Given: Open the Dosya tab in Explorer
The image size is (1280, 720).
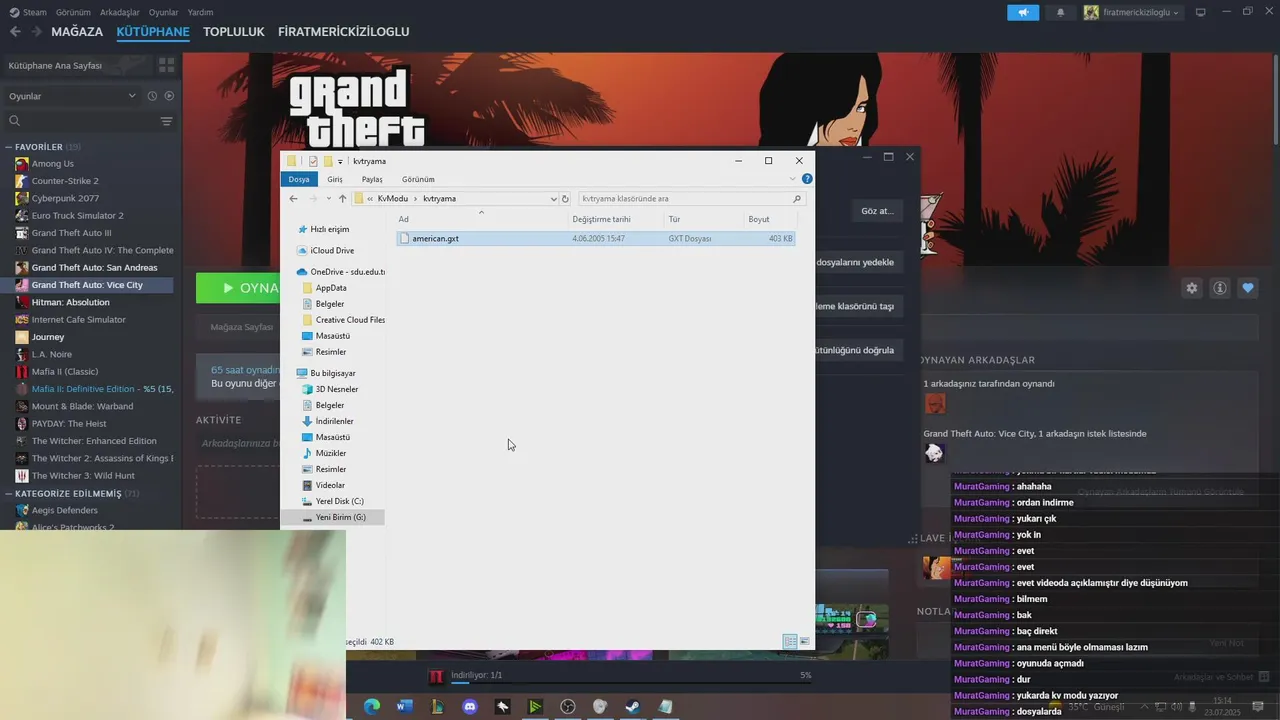Looking at the screenshot, I should (x=299, y=179).
